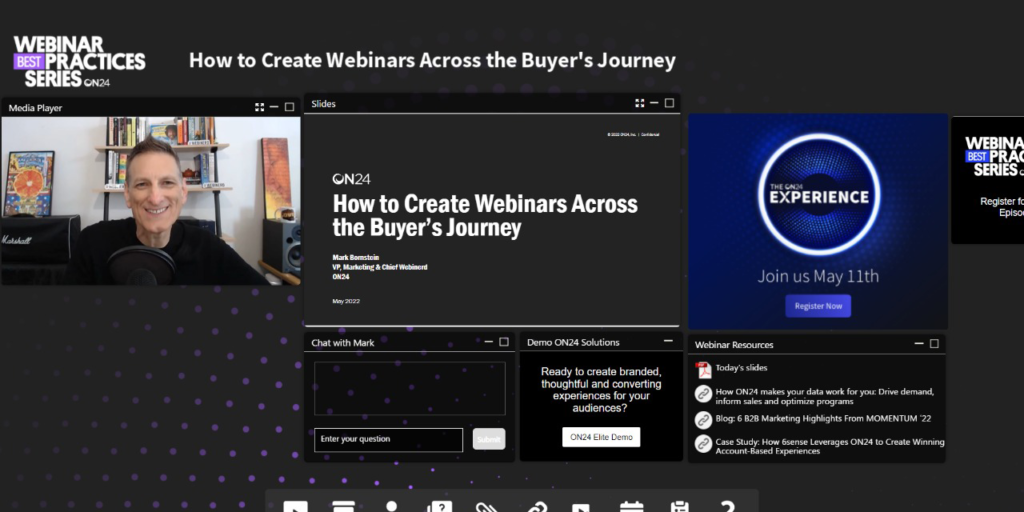Open Blog: 6 B2B Marketing Highlights link
This screenshot has width=1024, height=512.
[824, 419]
